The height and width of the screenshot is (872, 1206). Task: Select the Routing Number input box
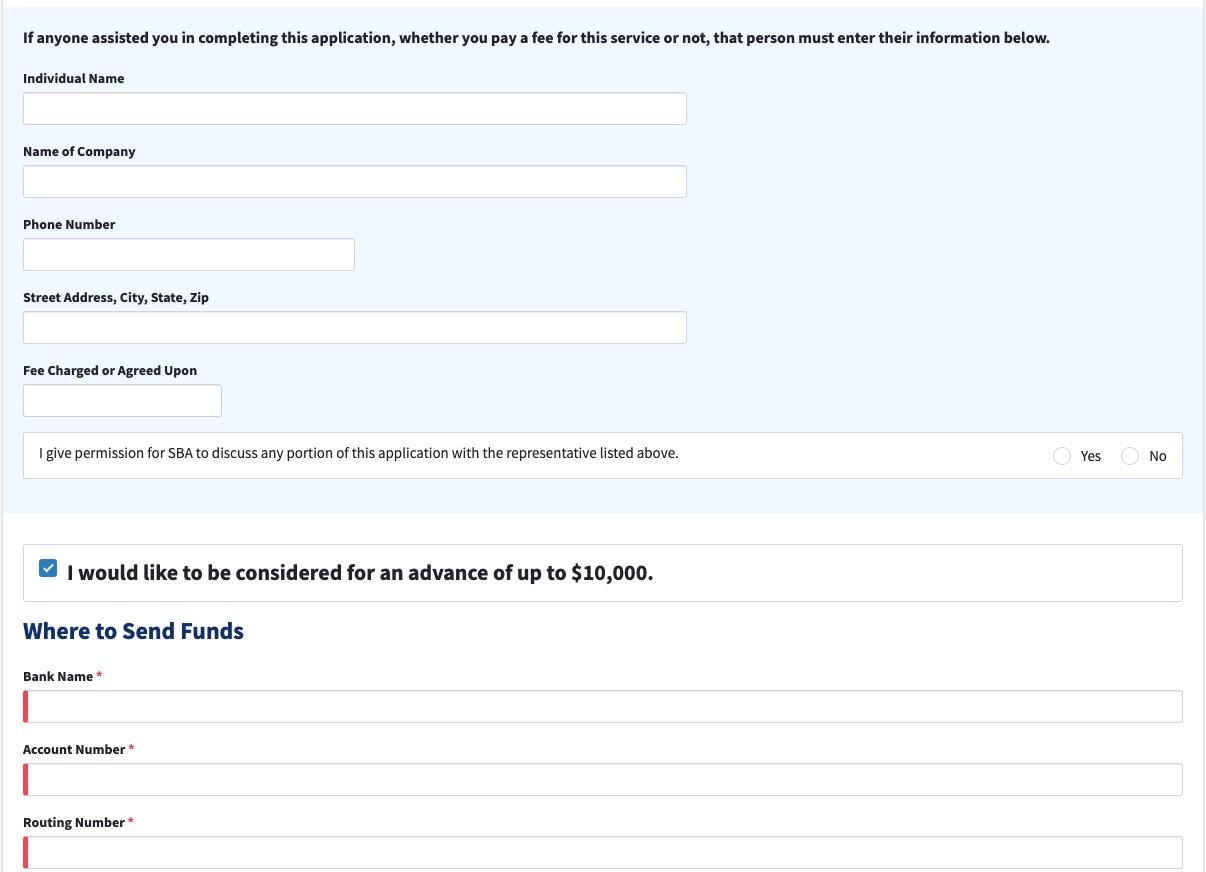point(602,852)
